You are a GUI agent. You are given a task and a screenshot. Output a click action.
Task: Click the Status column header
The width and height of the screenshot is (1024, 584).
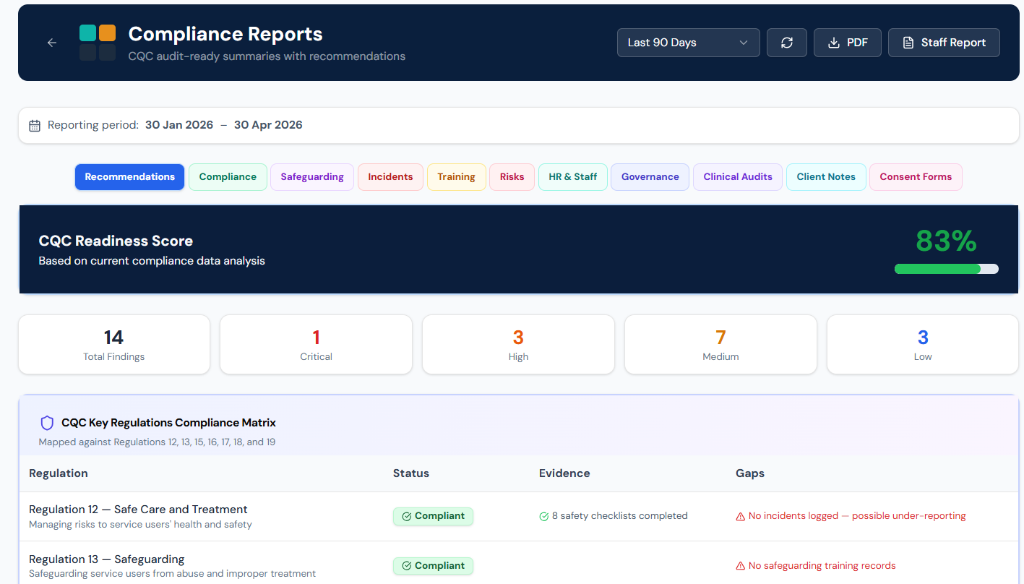coord(411,474)
